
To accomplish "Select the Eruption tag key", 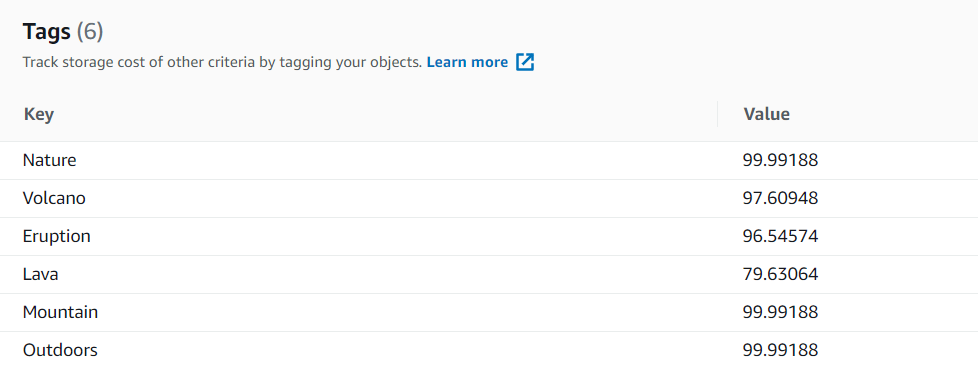I will pyautogui.click(x=57, y=237).
